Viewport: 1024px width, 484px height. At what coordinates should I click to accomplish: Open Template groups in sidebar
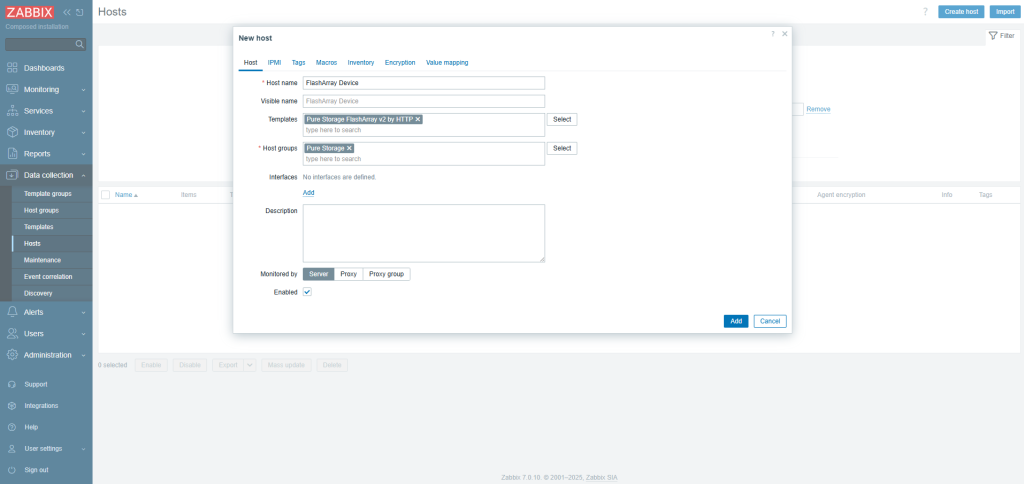pyautogui.click(x=48, y=194)
